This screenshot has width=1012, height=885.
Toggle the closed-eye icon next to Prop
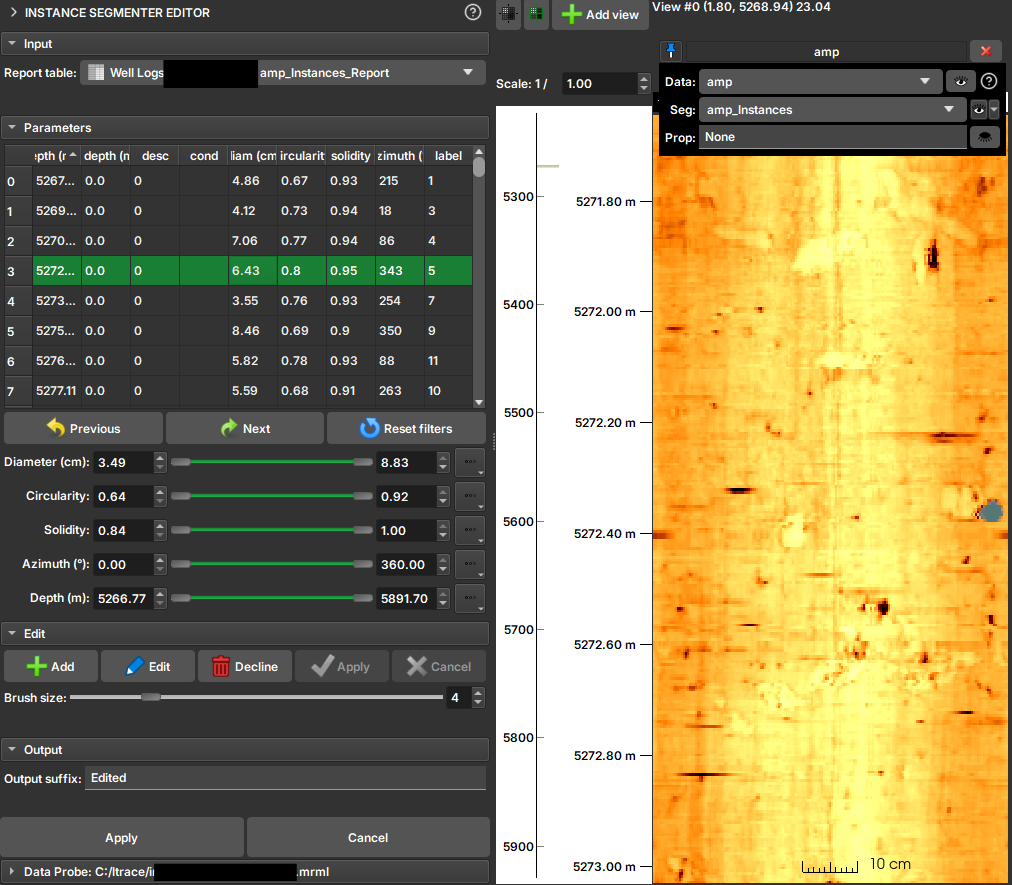(984, 137)
